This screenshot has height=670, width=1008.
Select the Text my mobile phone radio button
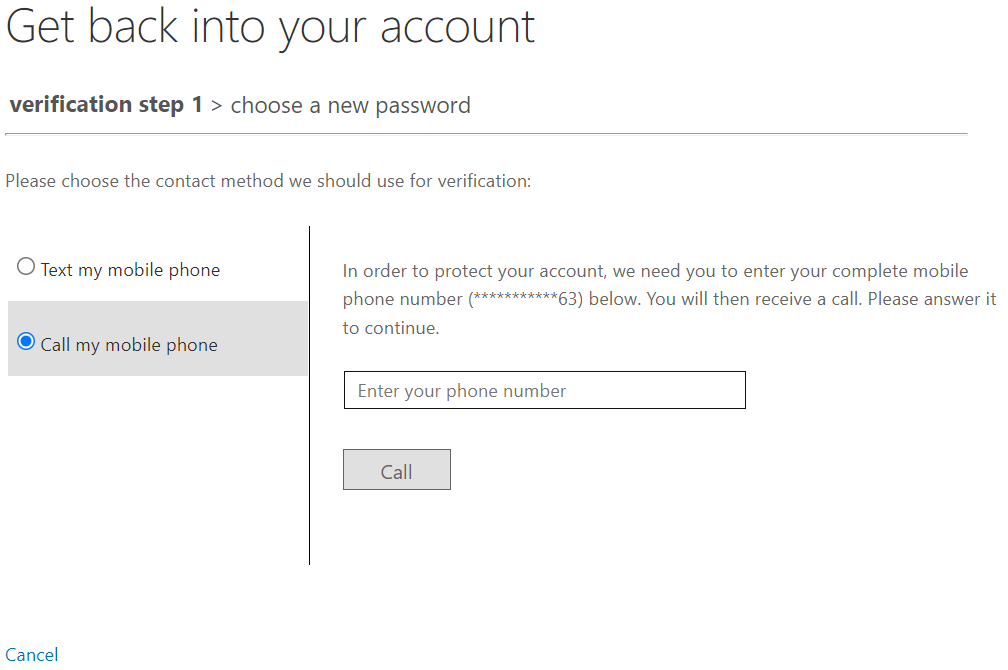26,266
